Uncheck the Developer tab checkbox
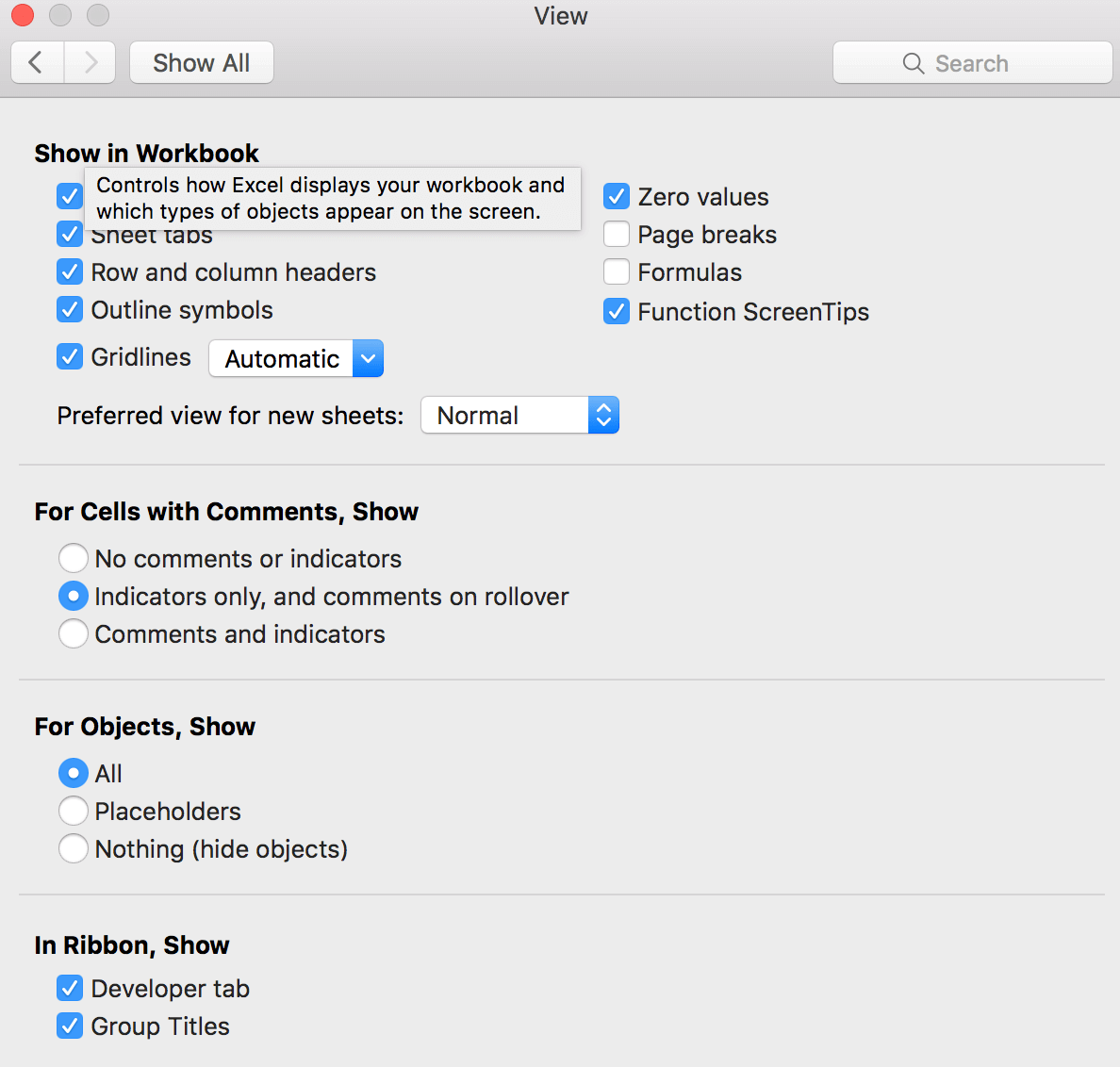The height and width of the screenshot is (1067, 1120). point(70,989)
